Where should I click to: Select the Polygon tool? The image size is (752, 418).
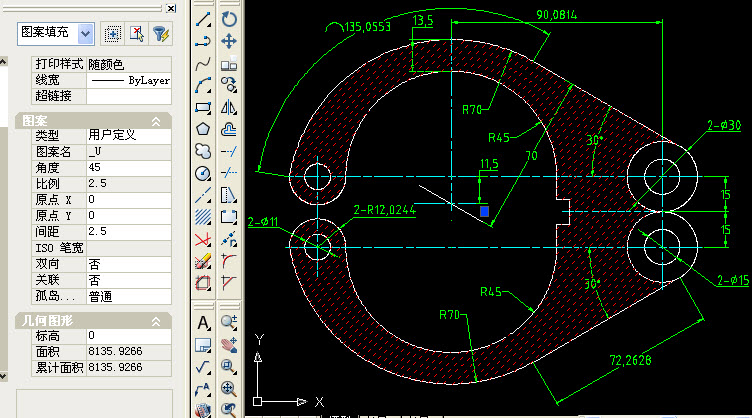[x=203, y=129]
